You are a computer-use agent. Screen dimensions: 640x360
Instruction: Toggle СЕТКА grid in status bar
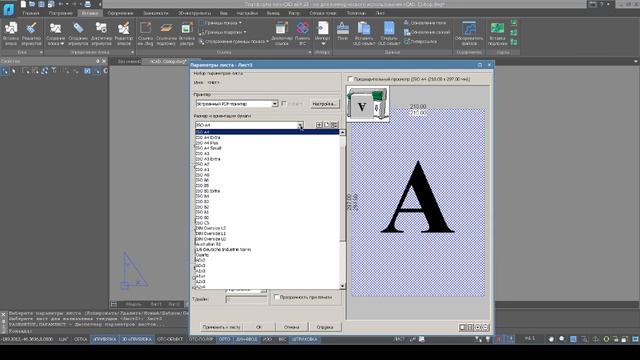(80, 339)
